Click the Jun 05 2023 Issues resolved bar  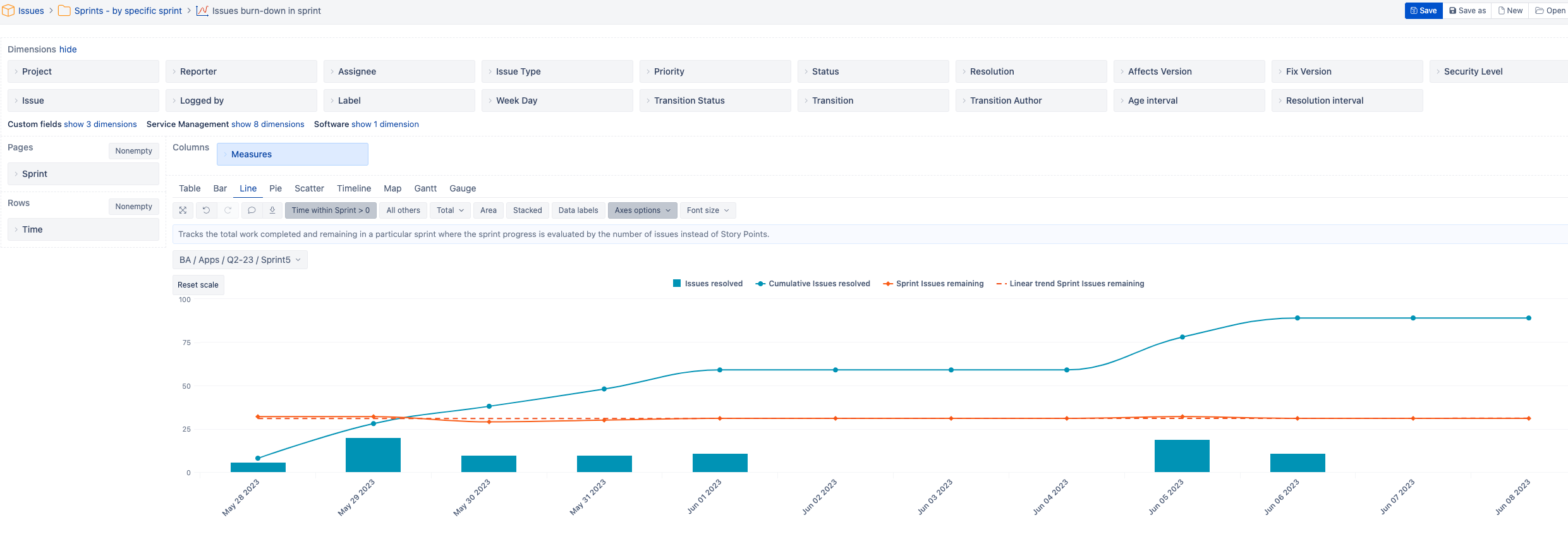point(1181,456)
